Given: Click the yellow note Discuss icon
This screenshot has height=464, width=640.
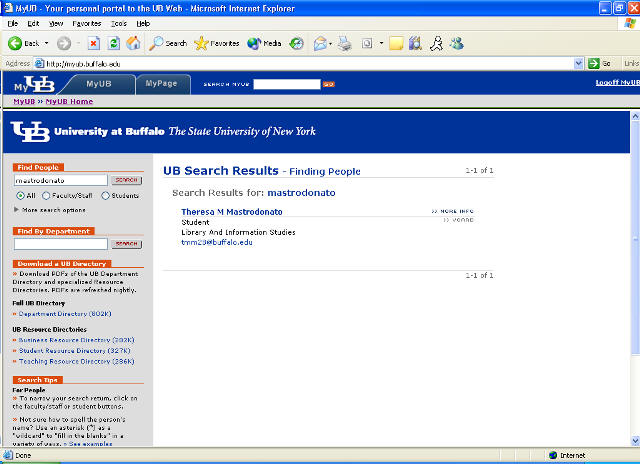Looking at the screenshot, I should click(x=396, y=43).
